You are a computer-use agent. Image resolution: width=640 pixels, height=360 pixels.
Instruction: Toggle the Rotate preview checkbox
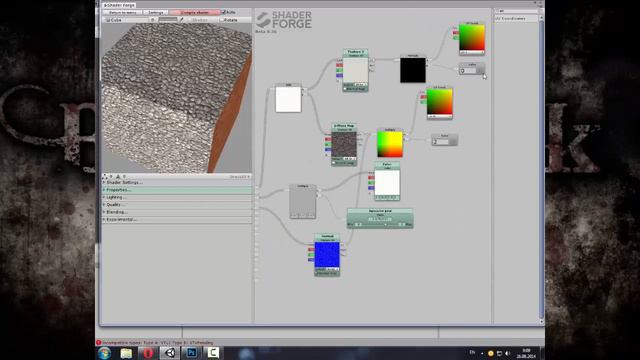[x=222, y=20]
